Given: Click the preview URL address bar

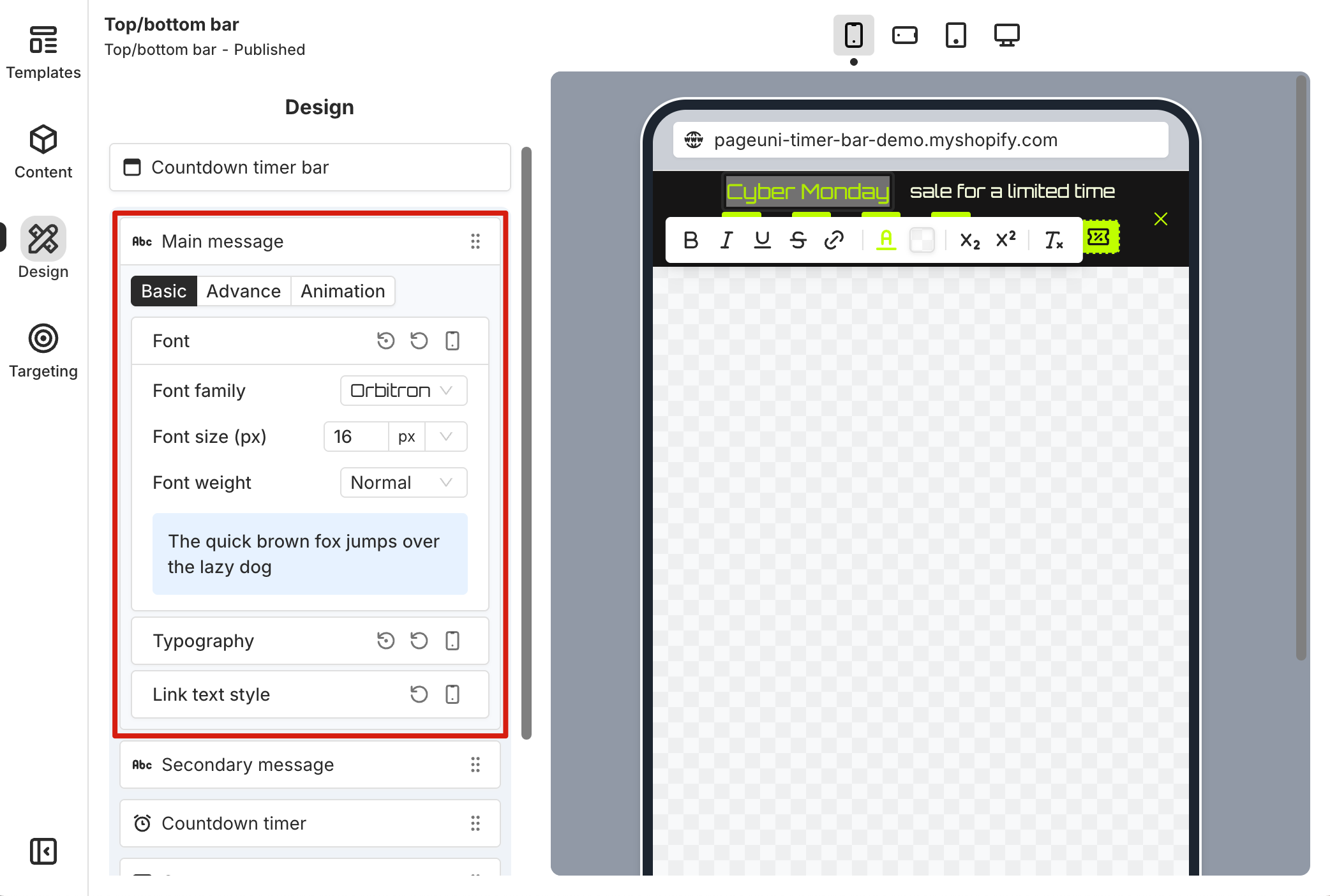Looking at the screenshot, I should coord(921,140).
